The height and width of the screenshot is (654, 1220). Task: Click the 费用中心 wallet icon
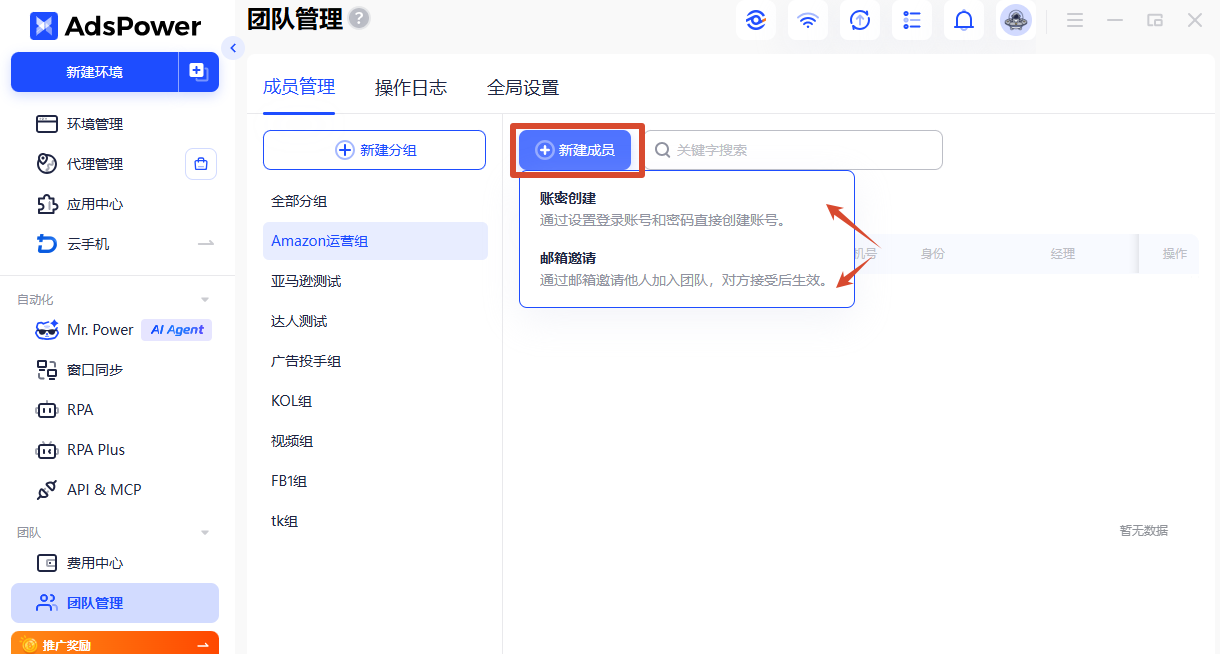46,563
